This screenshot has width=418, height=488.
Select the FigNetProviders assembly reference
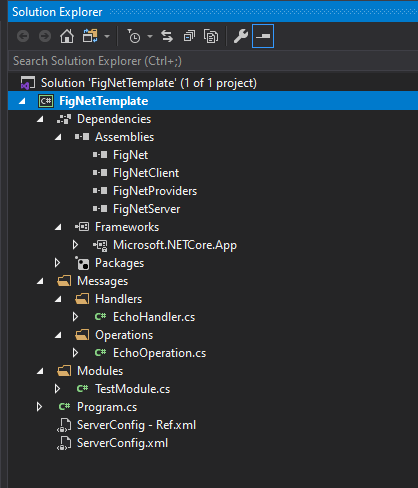point(155,191)
